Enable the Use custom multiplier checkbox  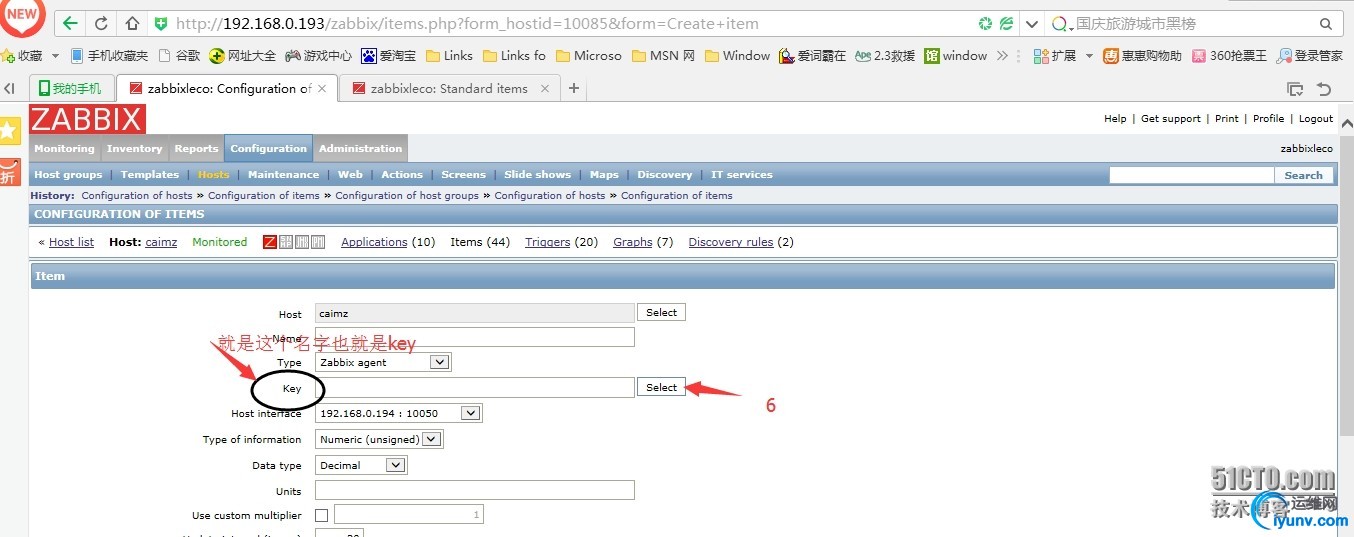point(321,516)
